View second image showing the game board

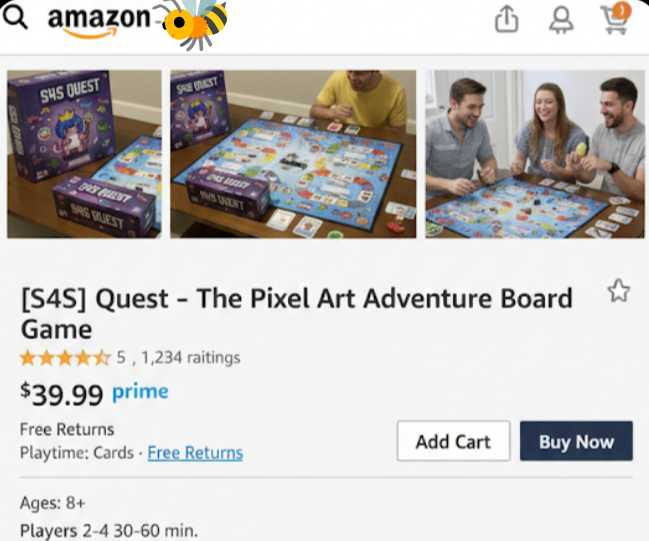click(293, 154)
